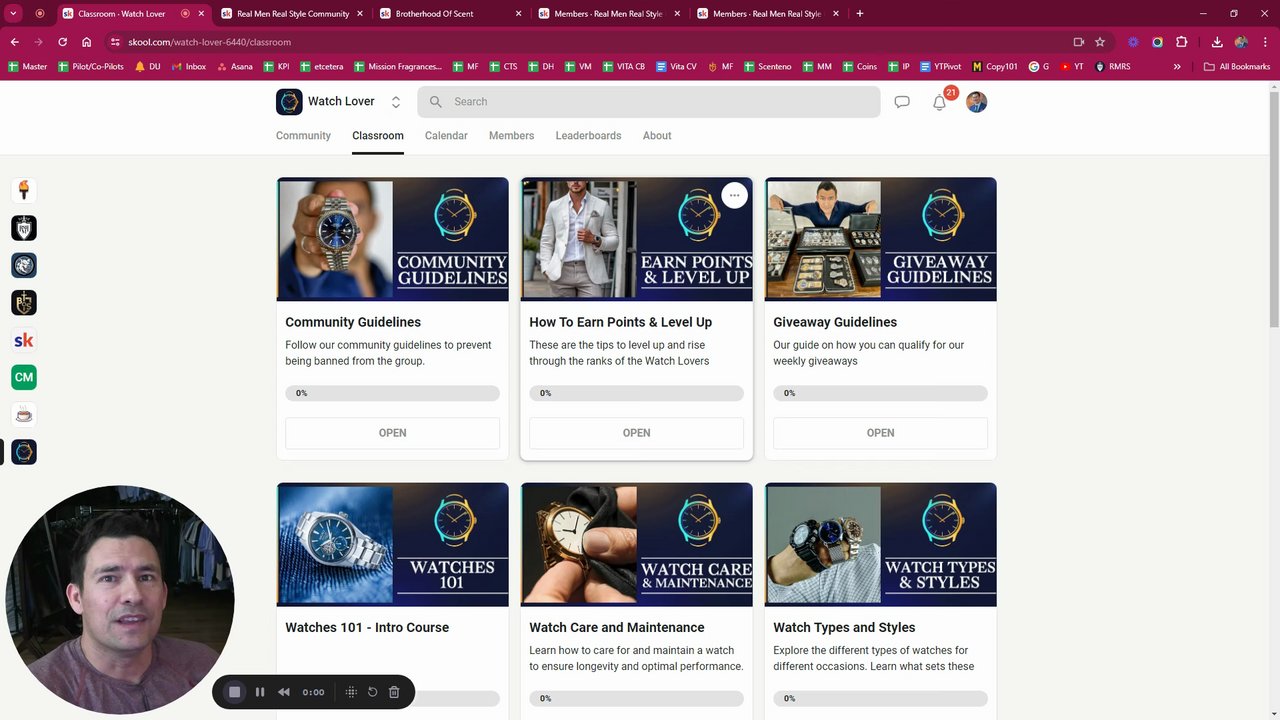Click OPEN under How To Earn Points
The height and width of the screenshot is (720, 1280).
click(x=636, y=433)
